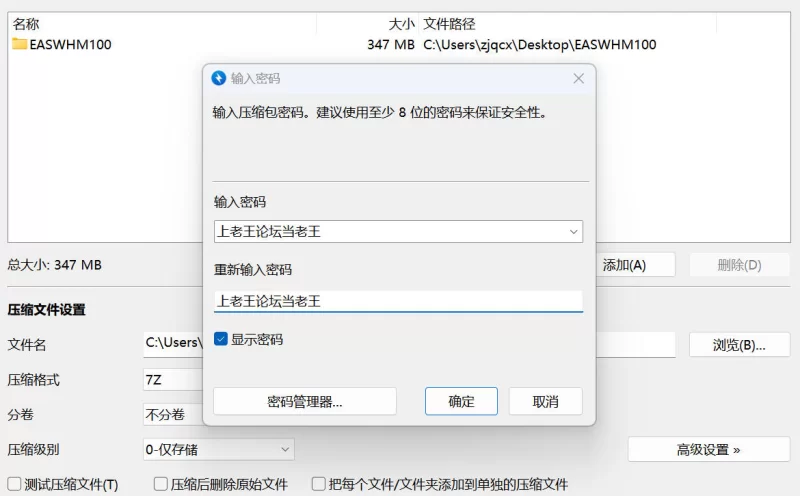Uncheck the 显示密码 checkbox

[221, 339]
